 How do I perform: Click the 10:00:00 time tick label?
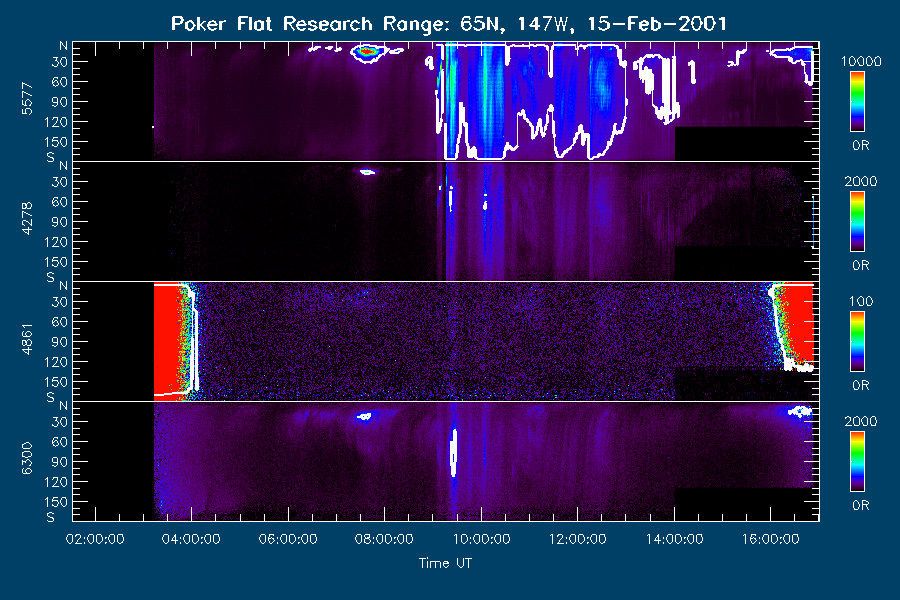[481, 539]
